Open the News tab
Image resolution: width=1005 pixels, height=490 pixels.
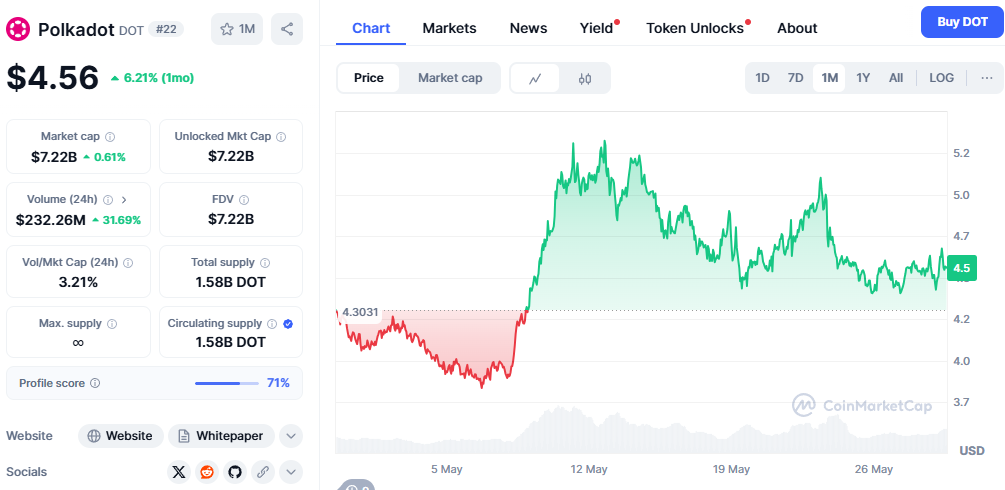tap(528, 28)
